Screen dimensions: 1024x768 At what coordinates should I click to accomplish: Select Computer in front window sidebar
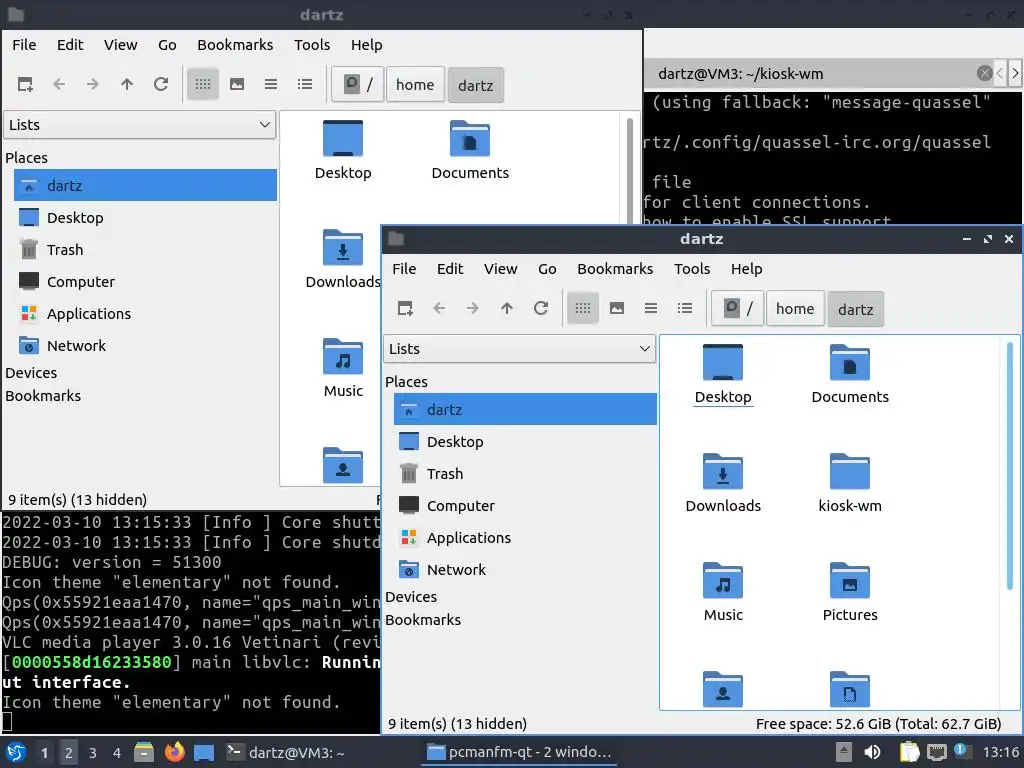pos(525,505)
